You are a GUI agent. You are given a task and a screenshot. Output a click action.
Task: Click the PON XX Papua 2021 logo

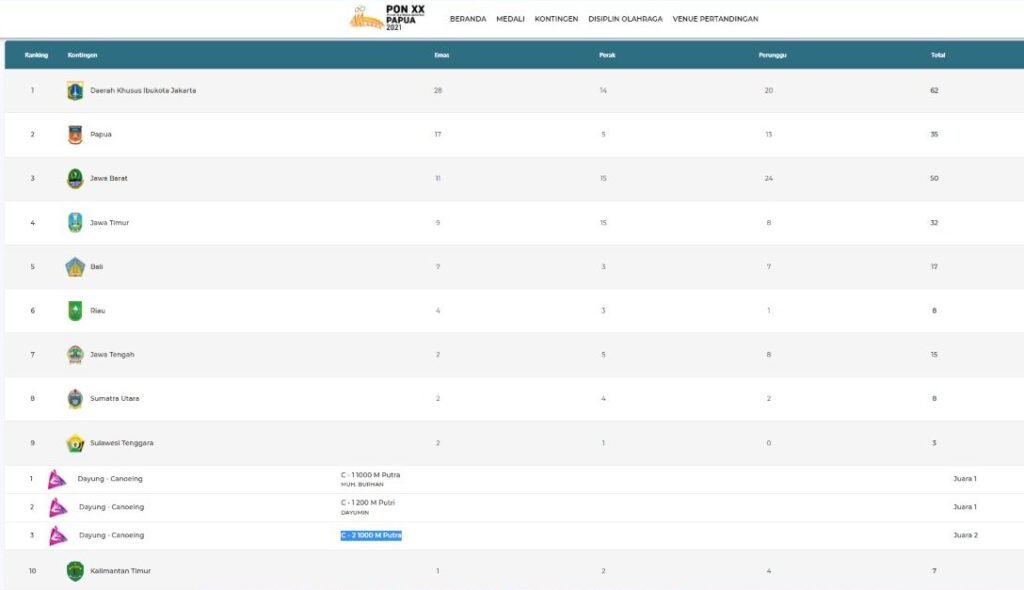point(388,17)
